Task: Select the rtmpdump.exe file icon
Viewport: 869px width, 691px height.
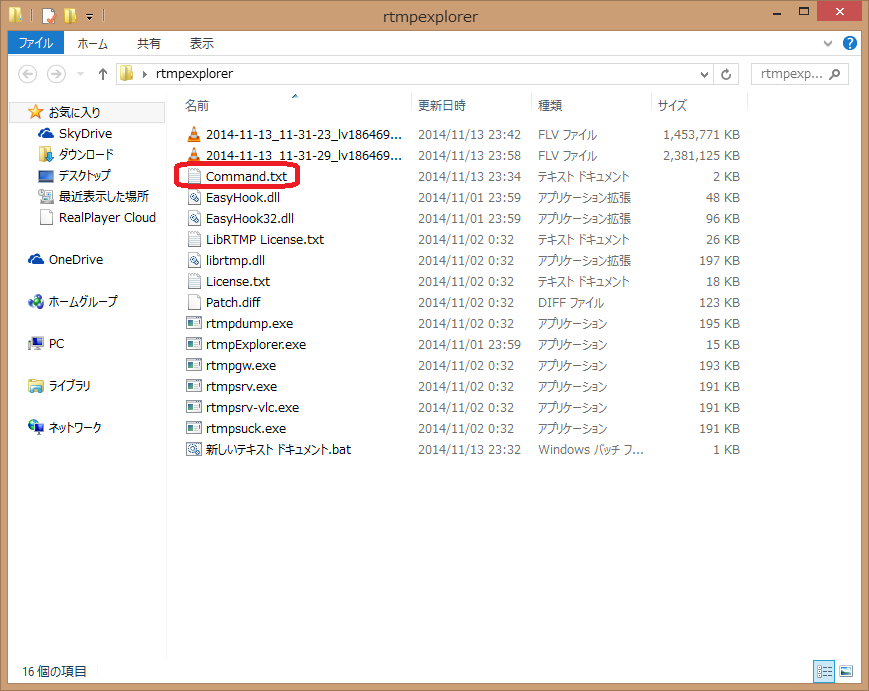Action: pyautogui.click(x=195, y=323)
